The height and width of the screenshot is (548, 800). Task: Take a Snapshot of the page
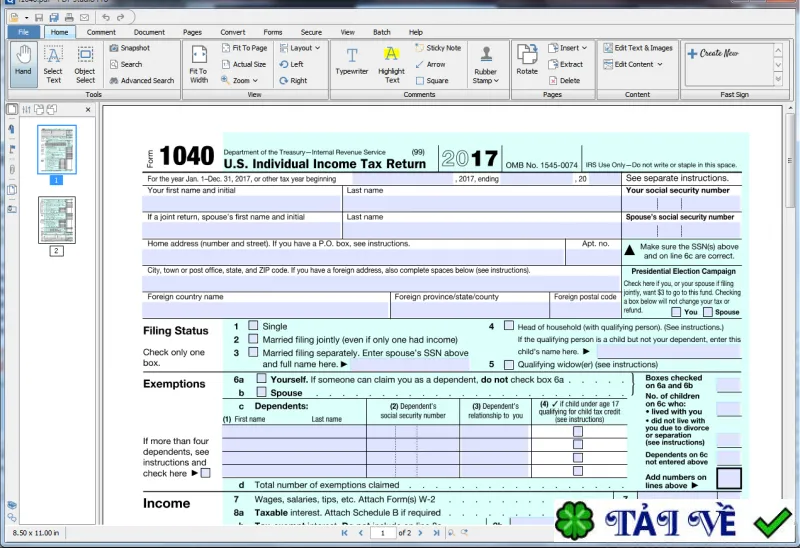(x=130, y=48)
